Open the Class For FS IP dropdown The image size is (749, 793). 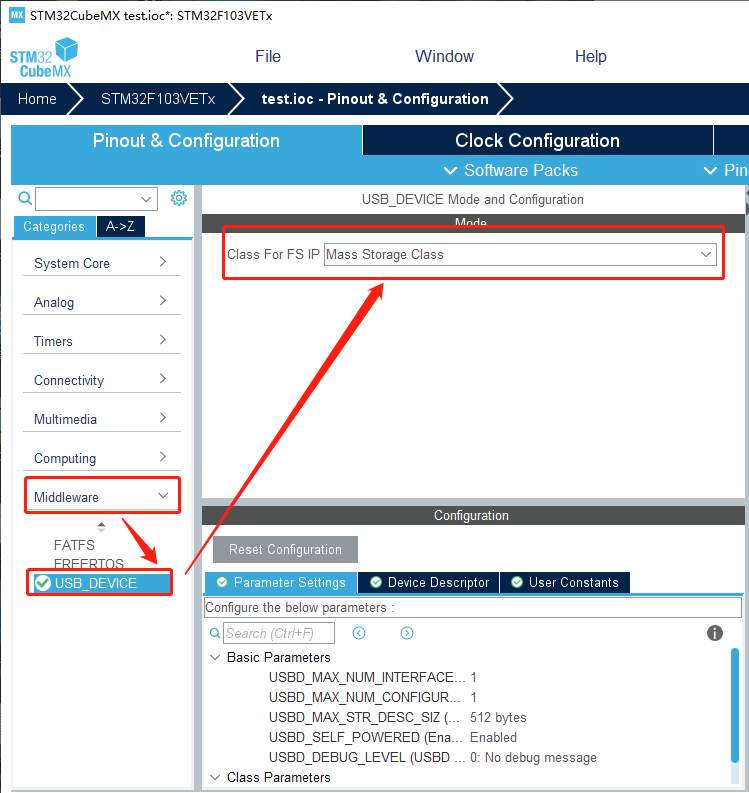click(x=520, y=254)
